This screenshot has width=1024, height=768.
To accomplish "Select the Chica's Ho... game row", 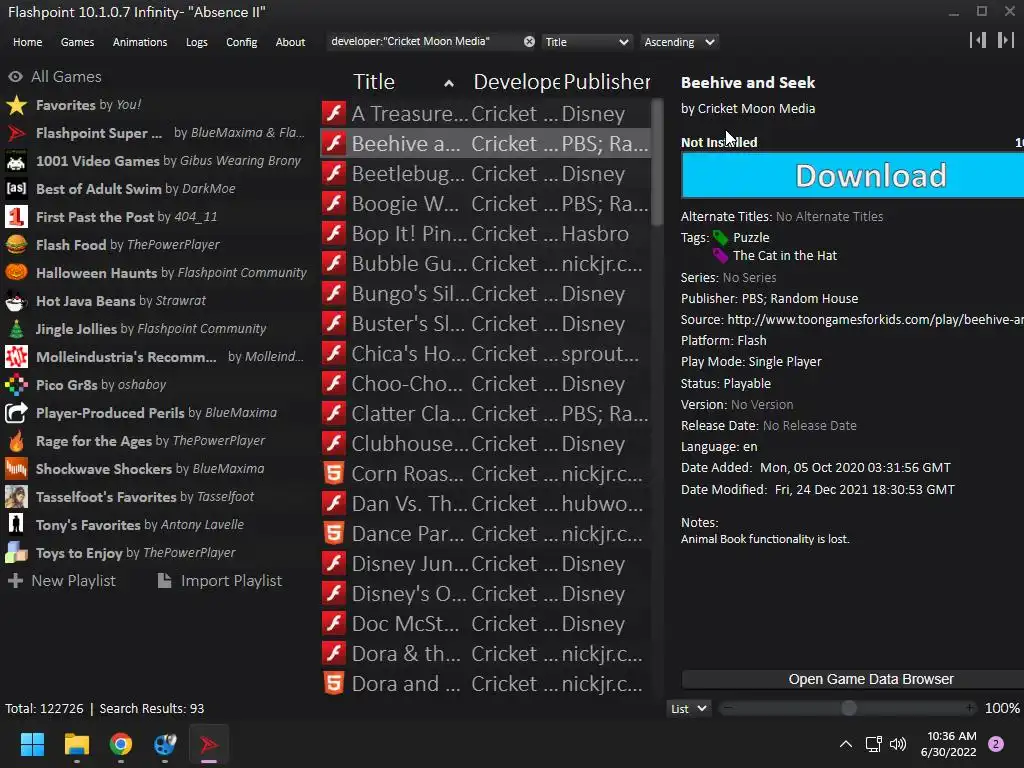I will coord(487,353).
